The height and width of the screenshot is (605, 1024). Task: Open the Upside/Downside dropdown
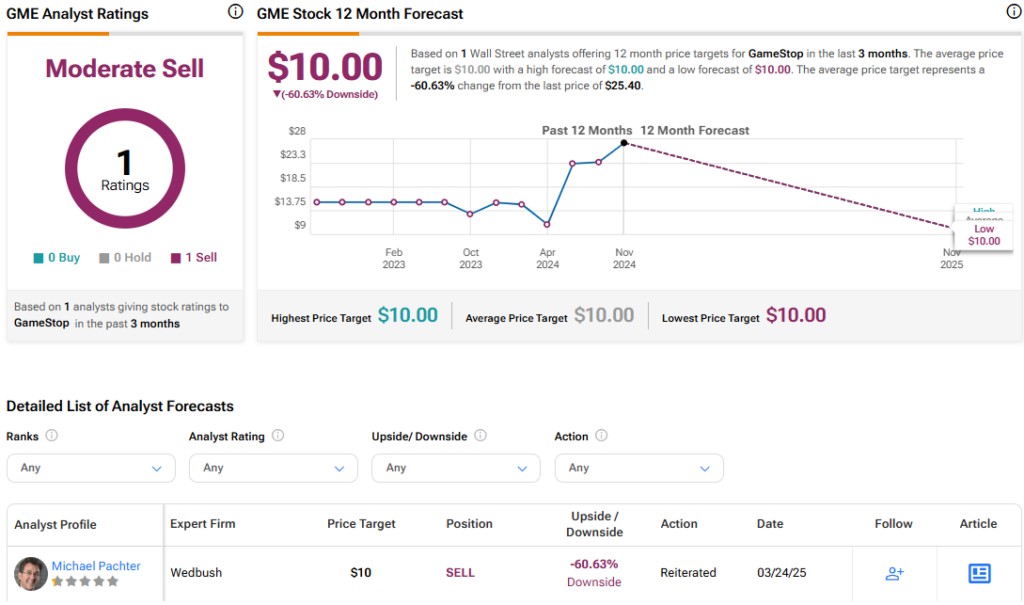click(x=456, y=468)
